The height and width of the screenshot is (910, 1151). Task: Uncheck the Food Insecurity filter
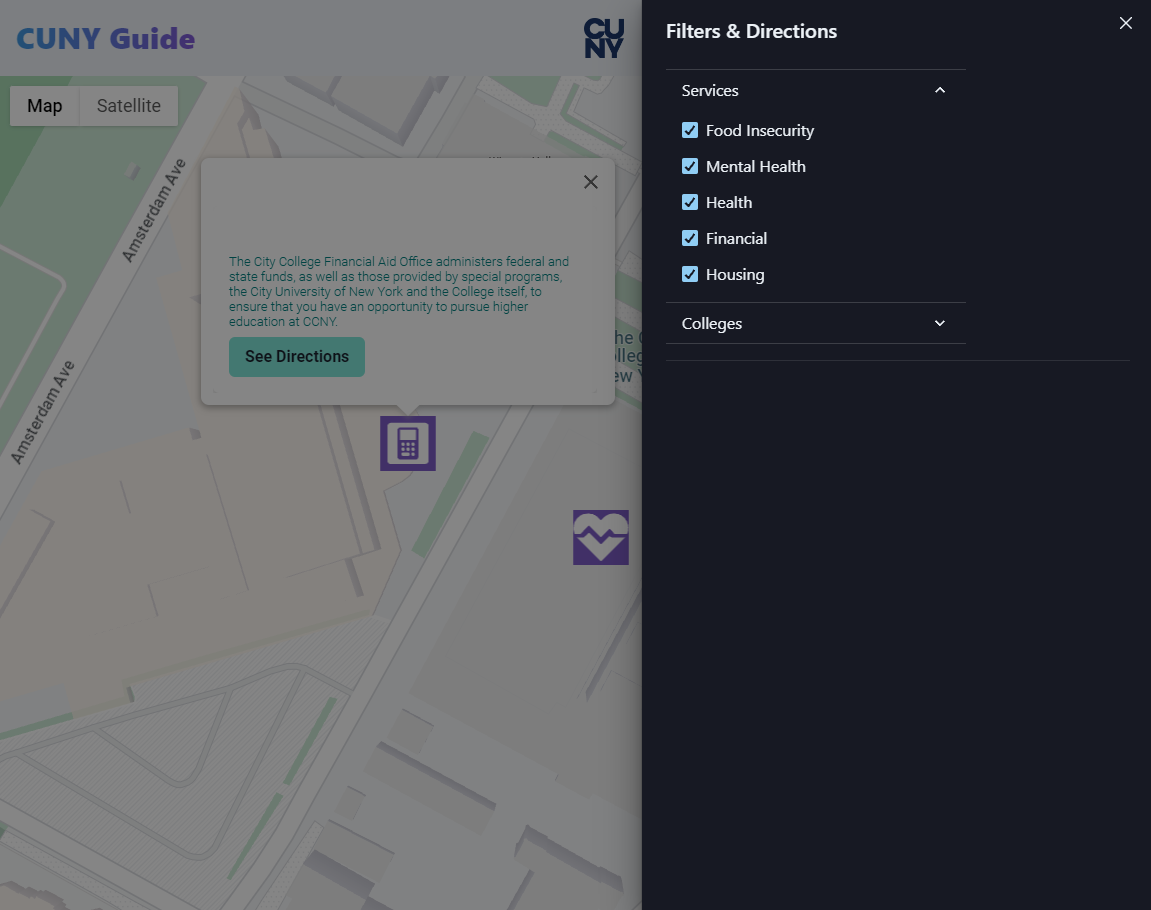coord(690,131)
